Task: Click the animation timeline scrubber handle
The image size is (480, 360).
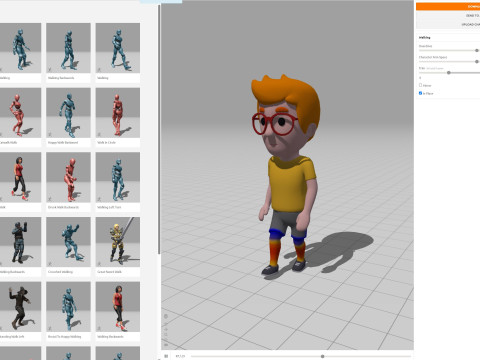Action: point(322,356)
